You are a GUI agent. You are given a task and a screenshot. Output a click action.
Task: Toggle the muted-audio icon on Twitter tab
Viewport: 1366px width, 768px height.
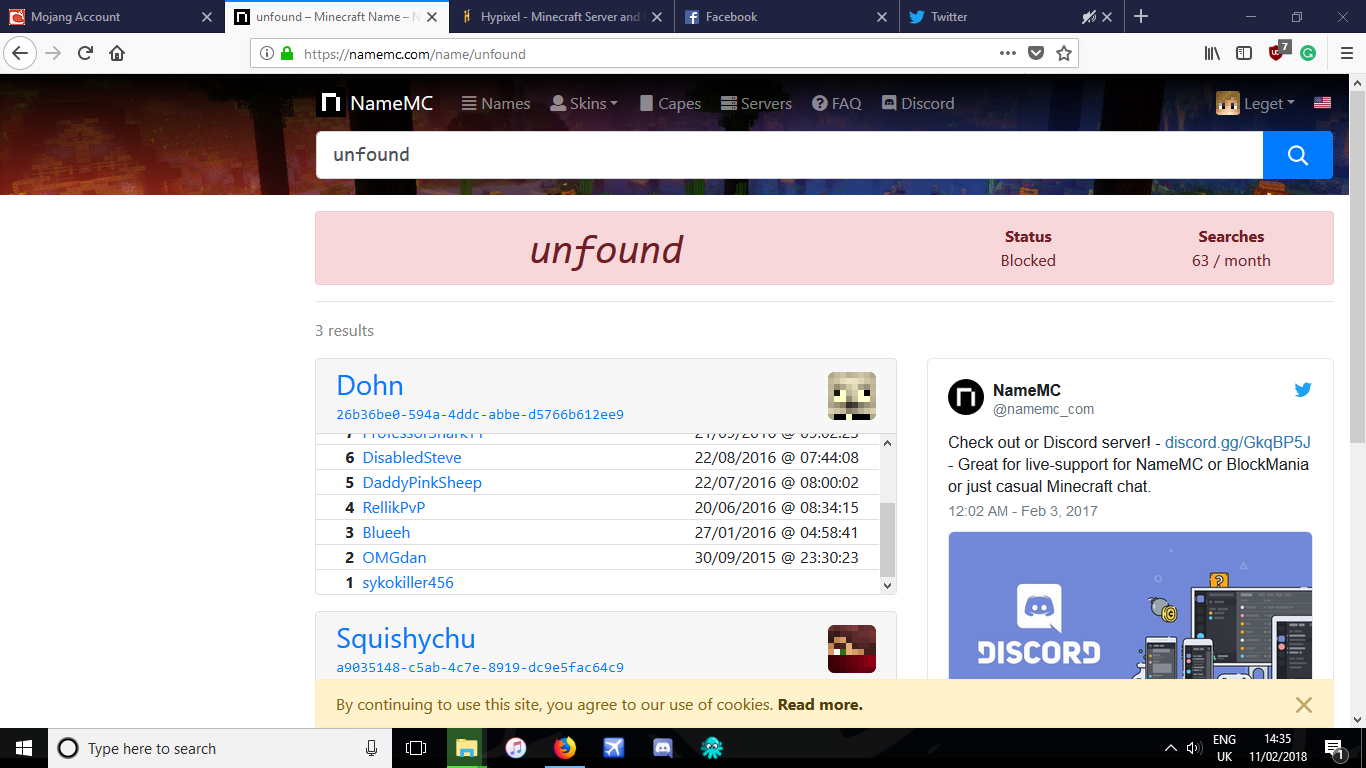tap(1089, 17)
